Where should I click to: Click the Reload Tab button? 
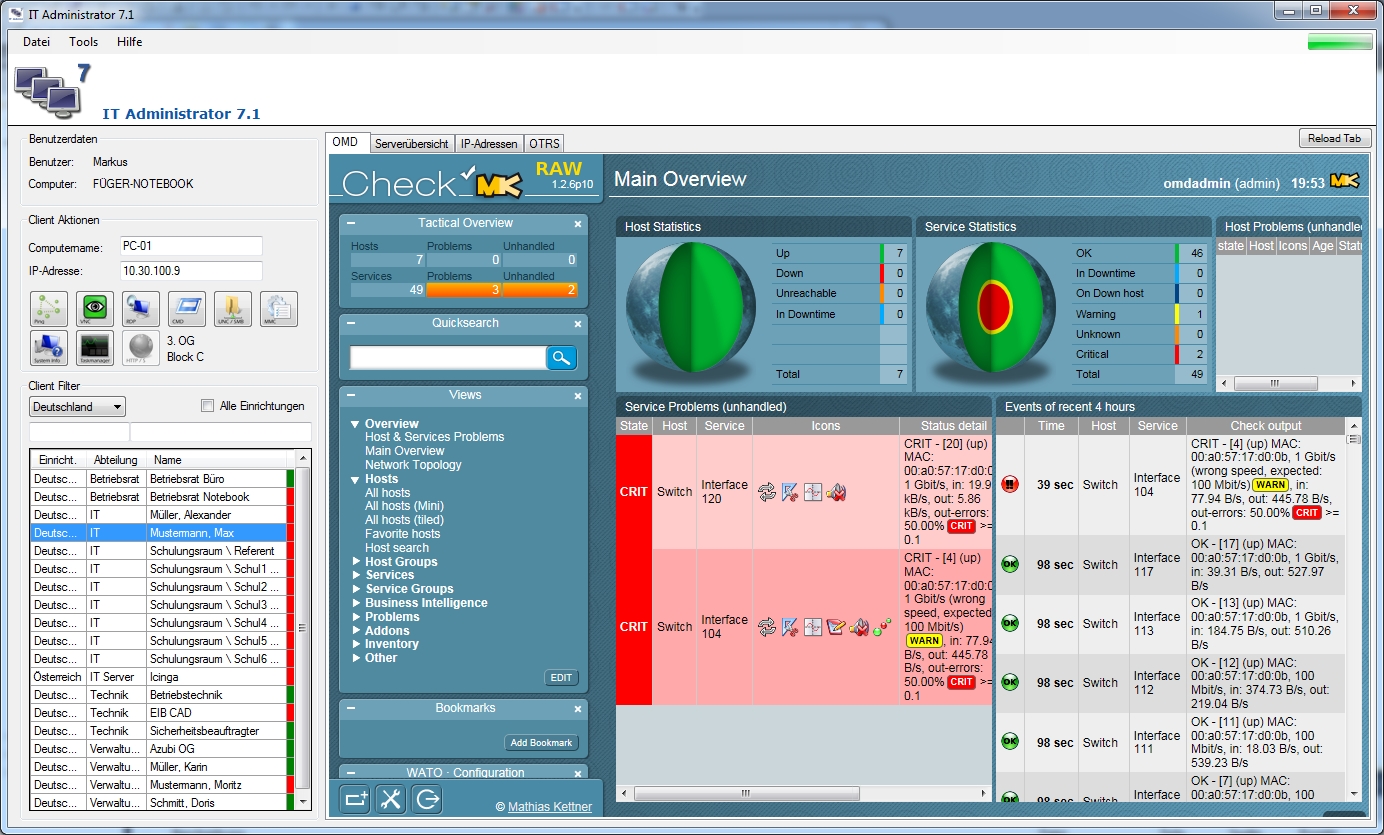[x=1334, y=139]
